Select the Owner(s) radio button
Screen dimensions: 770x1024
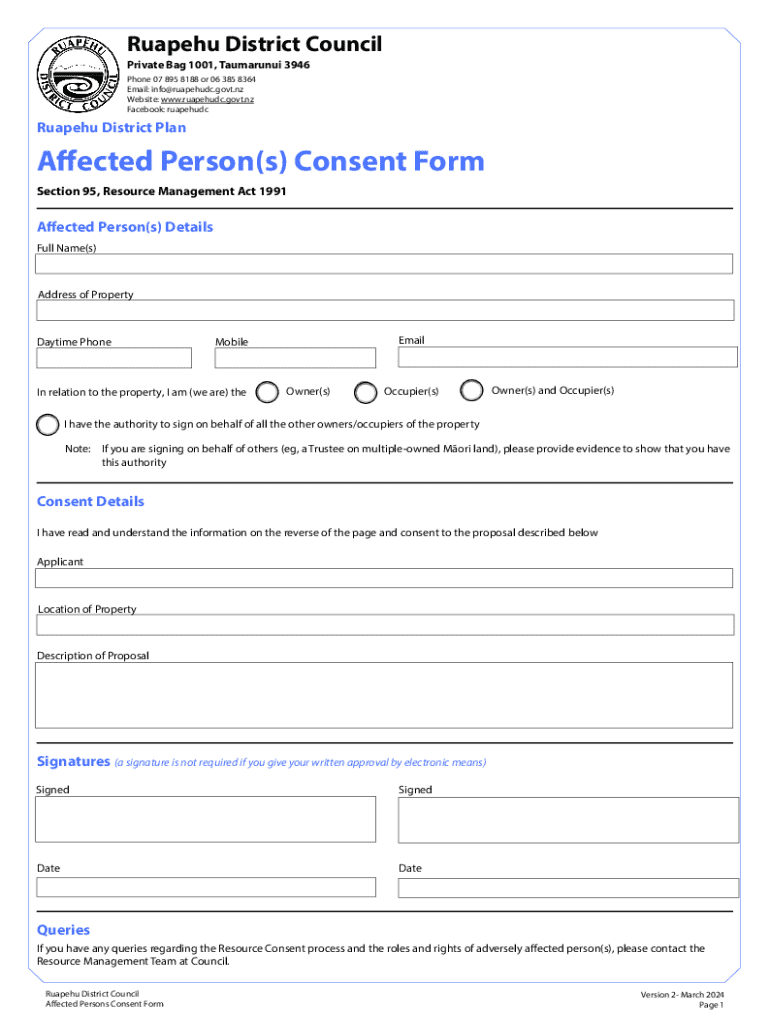(268, 392)
